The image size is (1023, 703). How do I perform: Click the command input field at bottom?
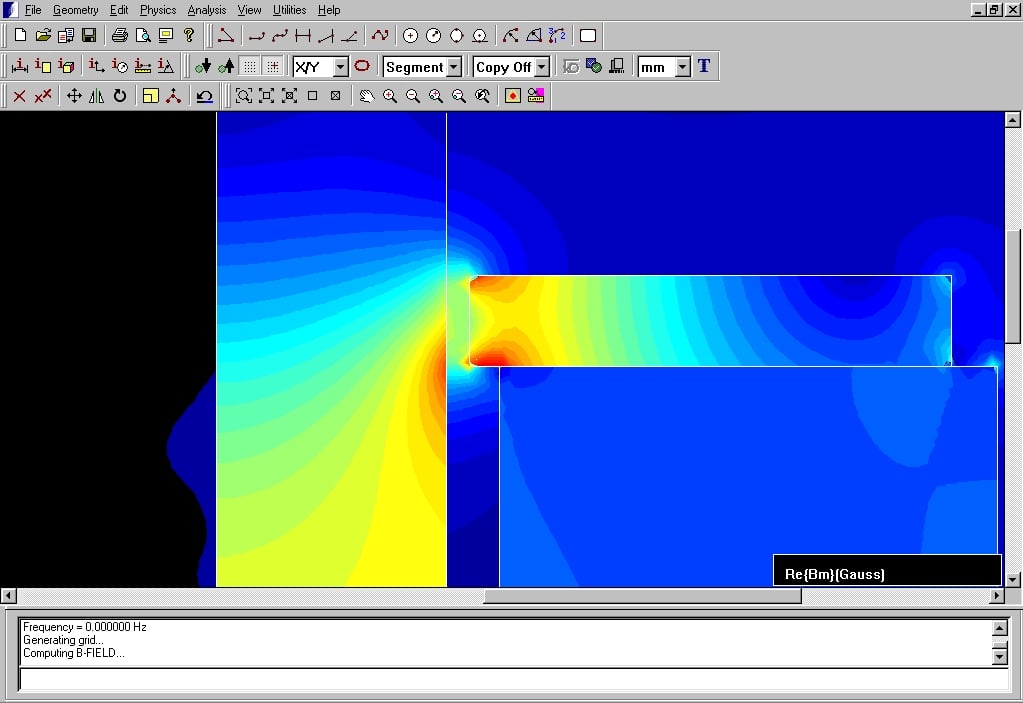tap(512, 680)
